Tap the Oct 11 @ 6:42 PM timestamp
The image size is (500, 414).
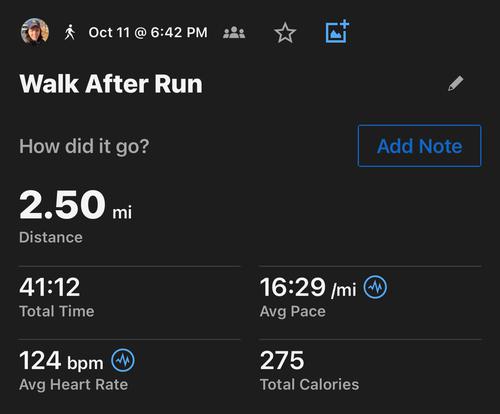coord(148,33)
